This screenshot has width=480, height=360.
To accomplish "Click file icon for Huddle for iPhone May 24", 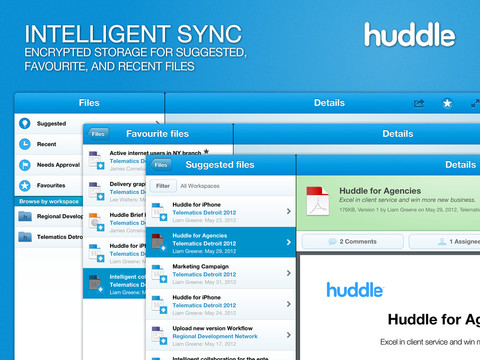I will [159, 304].
